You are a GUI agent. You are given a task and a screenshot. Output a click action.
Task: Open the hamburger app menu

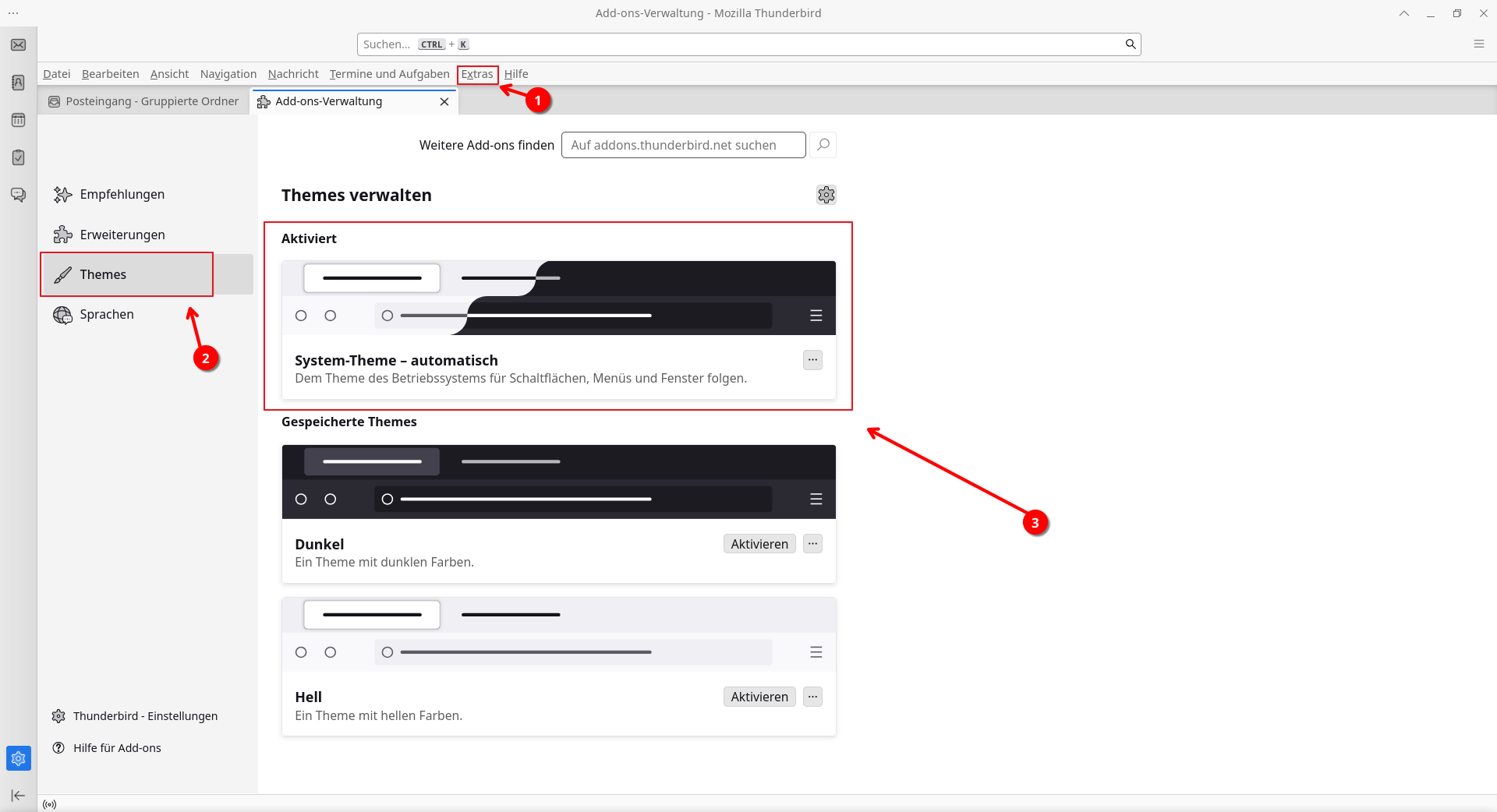coord(1478,44)
